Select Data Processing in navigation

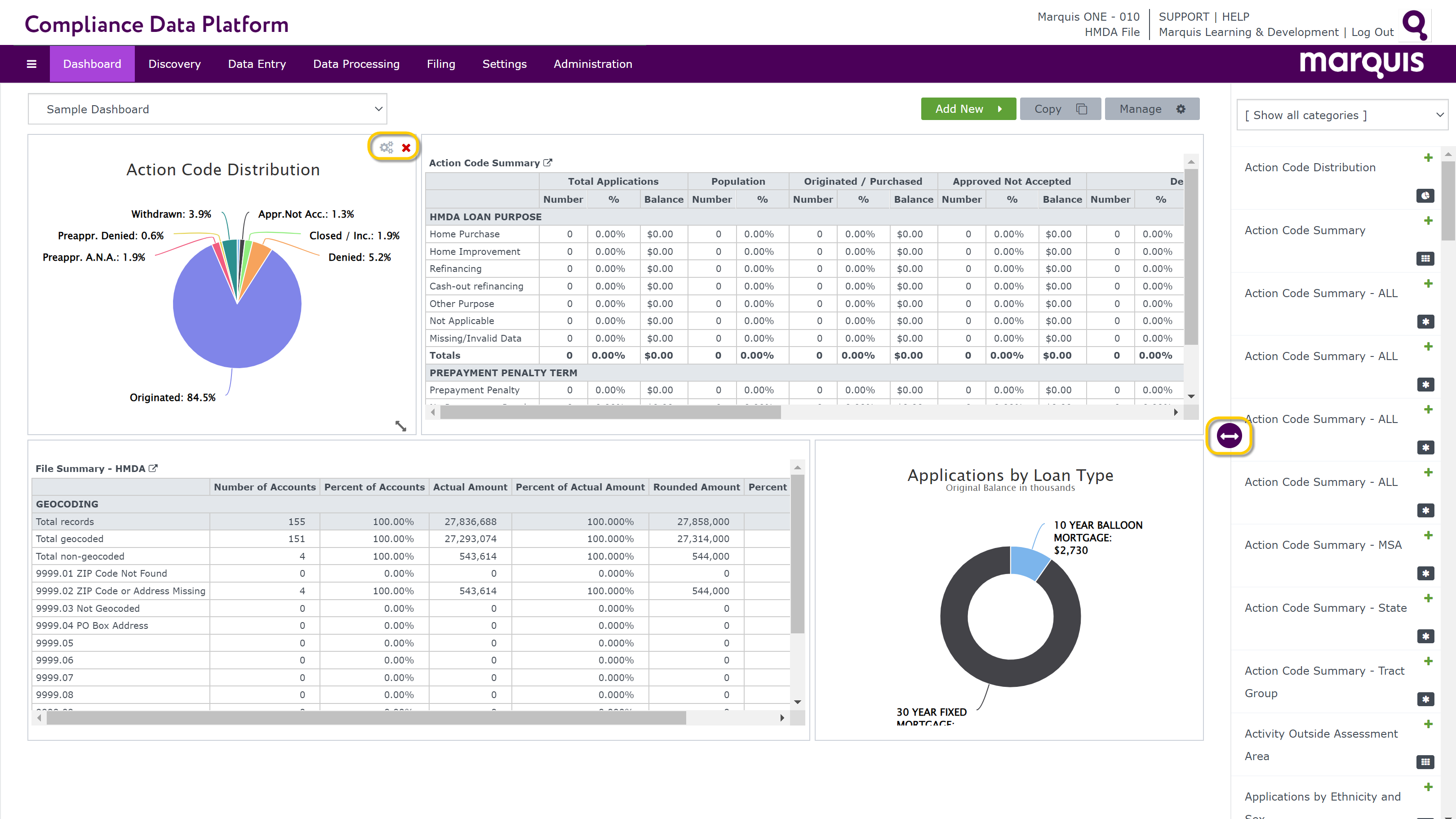[x=356, y=64]
